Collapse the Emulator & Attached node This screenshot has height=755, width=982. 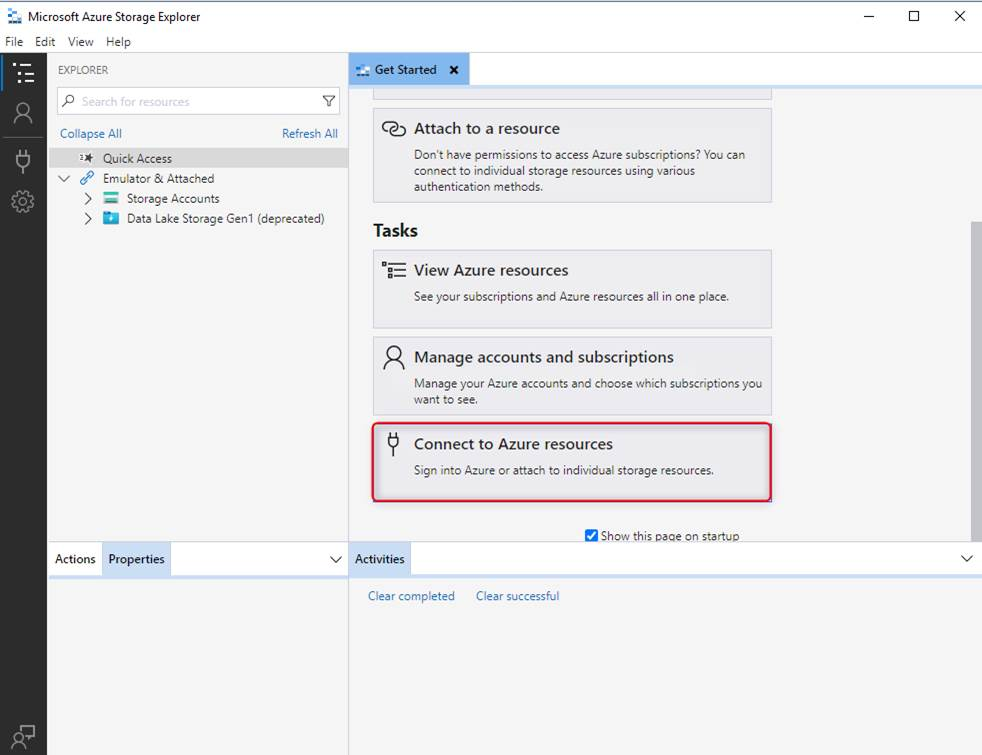click(65, 179)
